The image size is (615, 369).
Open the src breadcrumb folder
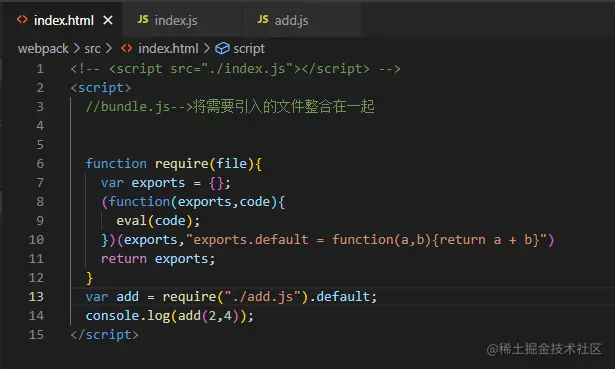pos(93,49)
